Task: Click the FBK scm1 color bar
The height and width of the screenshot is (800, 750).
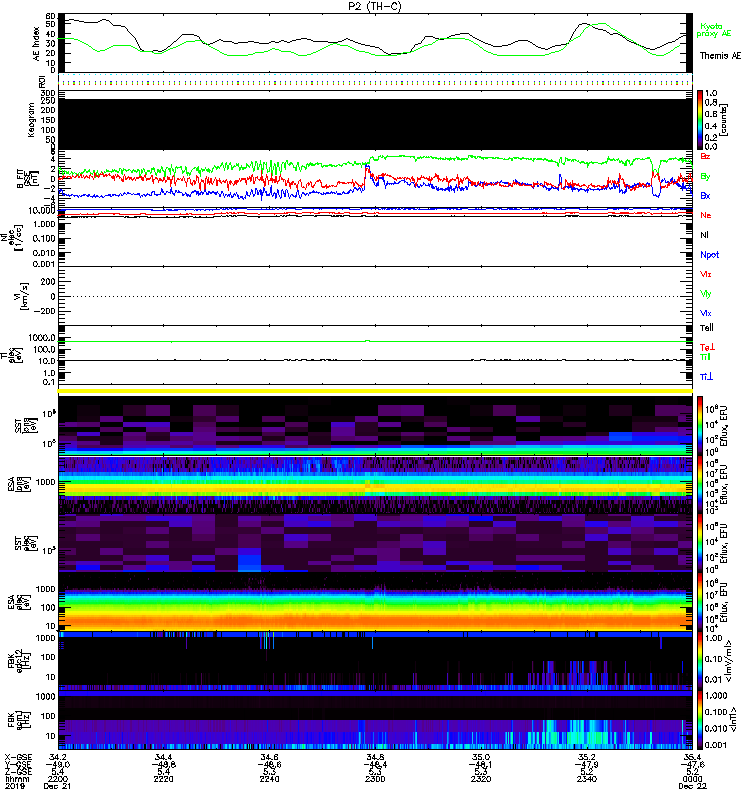Action: click(x=700, y=720)
